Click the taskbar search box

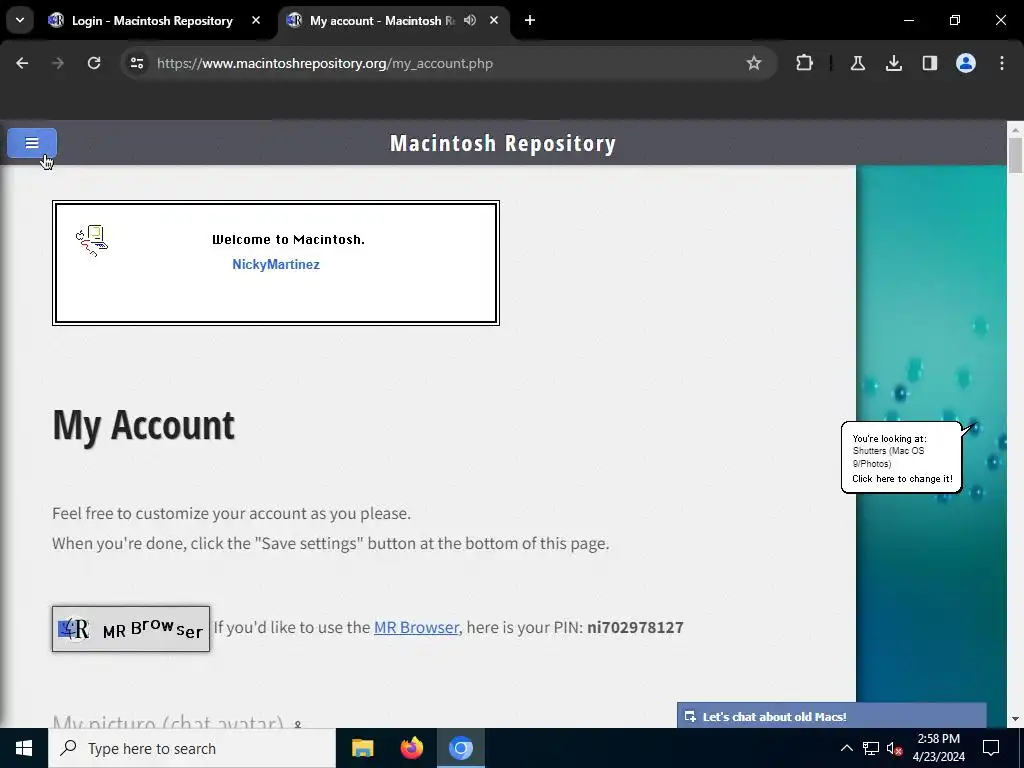[192, 748]
